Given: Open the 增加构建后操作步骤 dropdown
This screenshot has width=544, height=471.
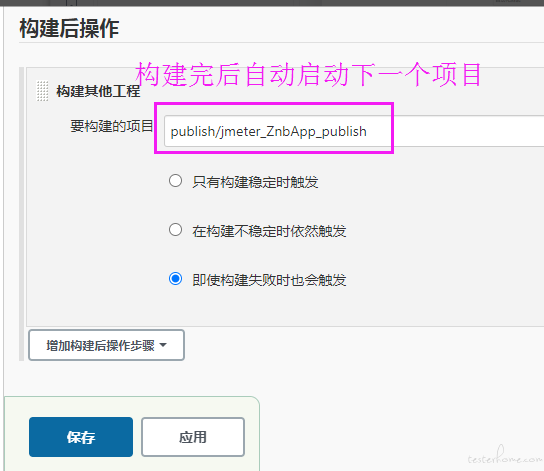Looking at the screenshot, I should click(x=106, y=345).
